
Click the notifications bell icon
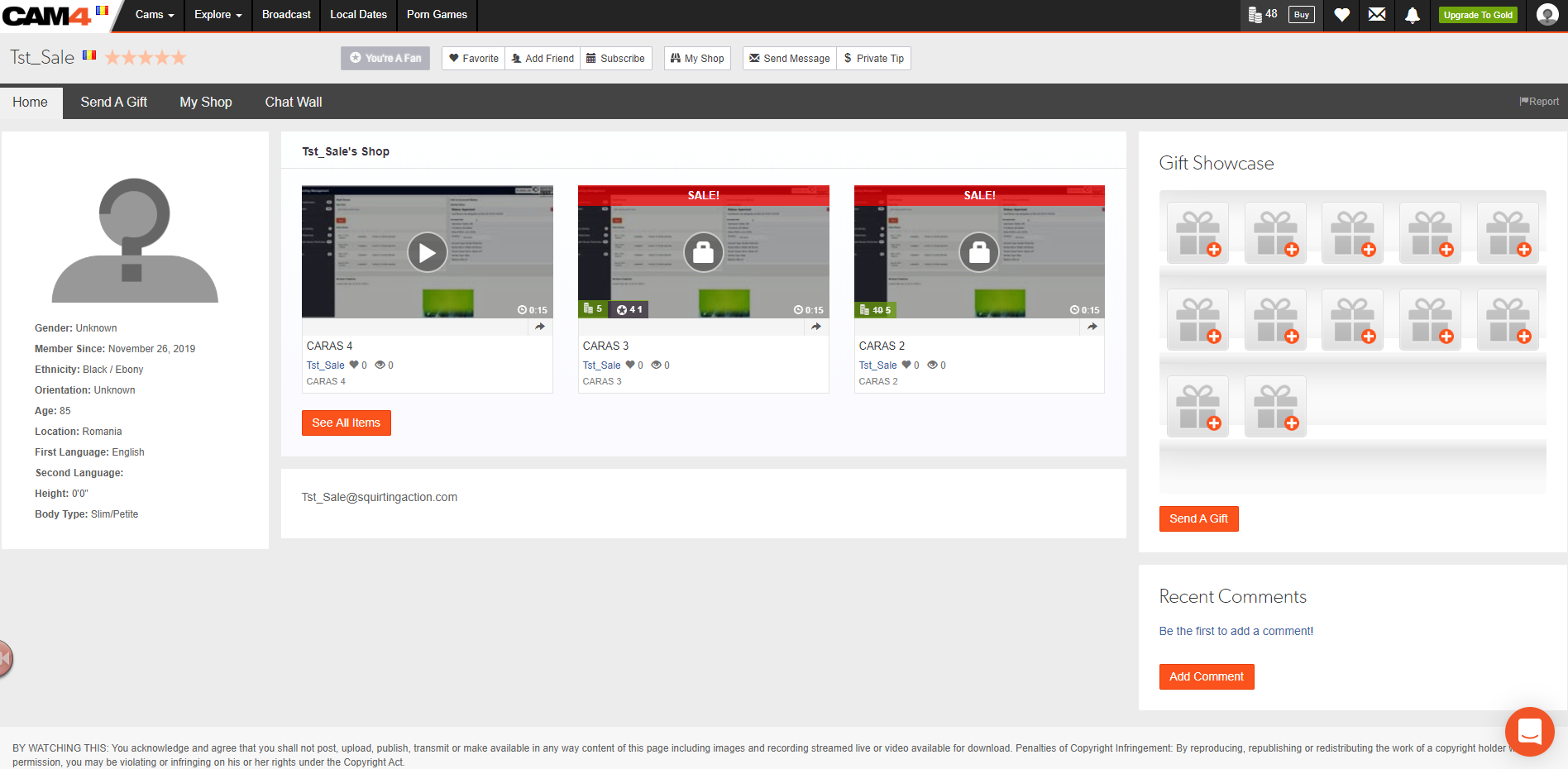[x=1413, y=15]
